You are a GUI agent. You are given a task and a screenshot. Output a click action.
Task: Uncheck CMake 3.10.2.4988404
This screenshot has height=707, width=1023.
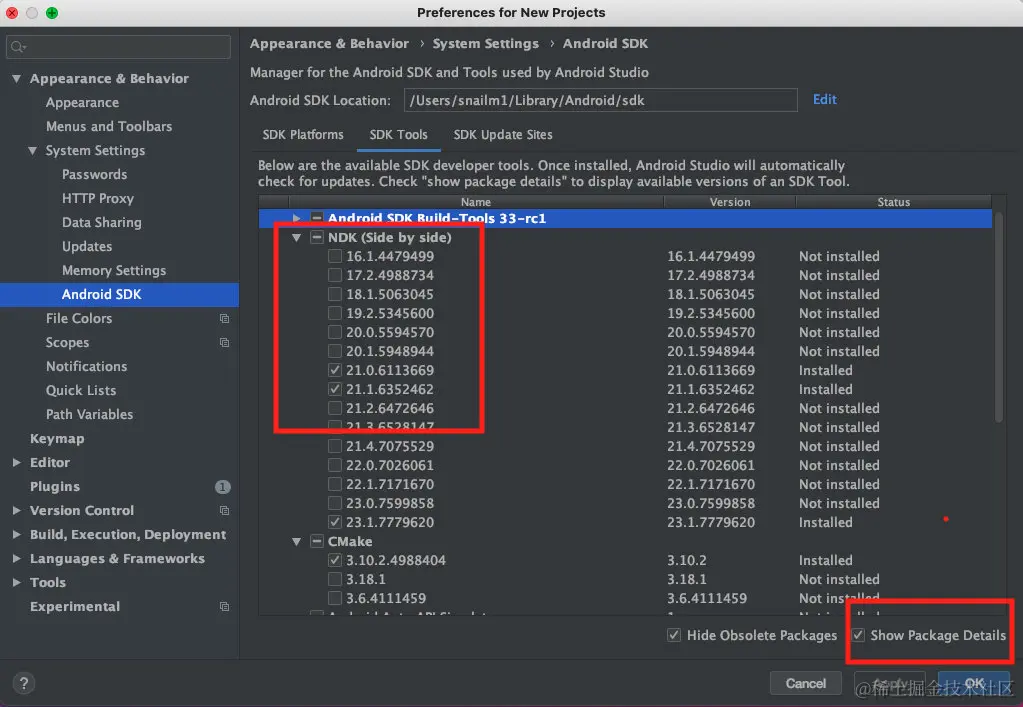click(335, 560)
